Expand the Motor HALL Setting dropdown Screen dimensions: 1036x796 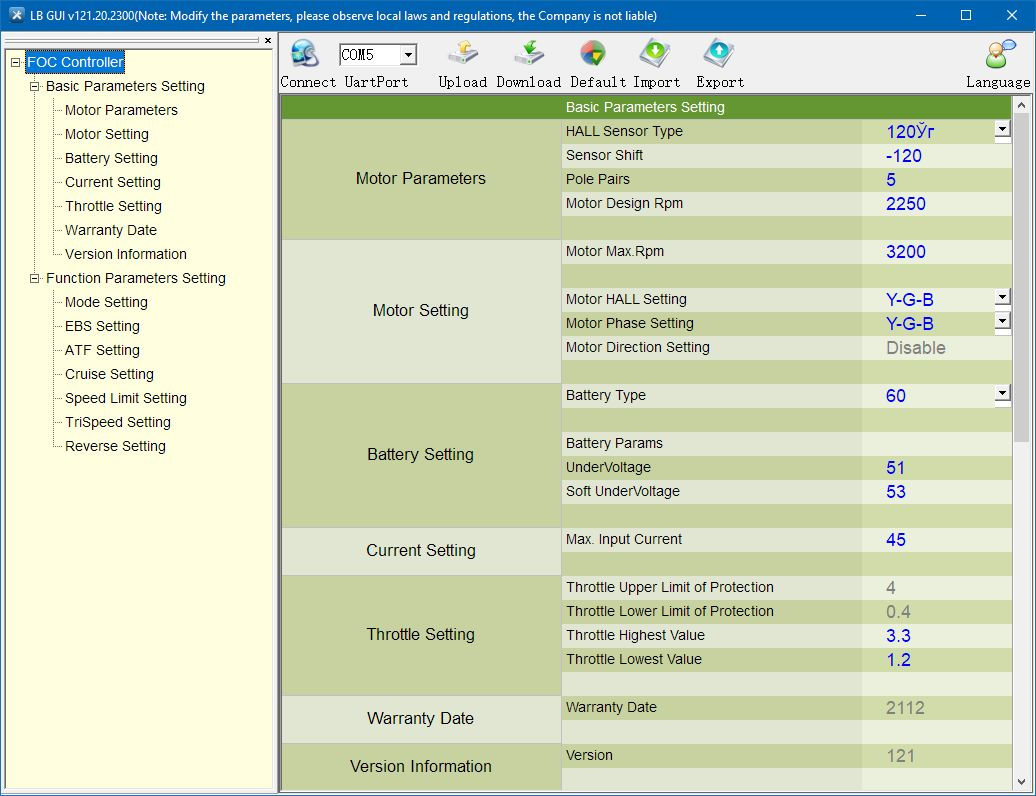[x=1002, y=297]
